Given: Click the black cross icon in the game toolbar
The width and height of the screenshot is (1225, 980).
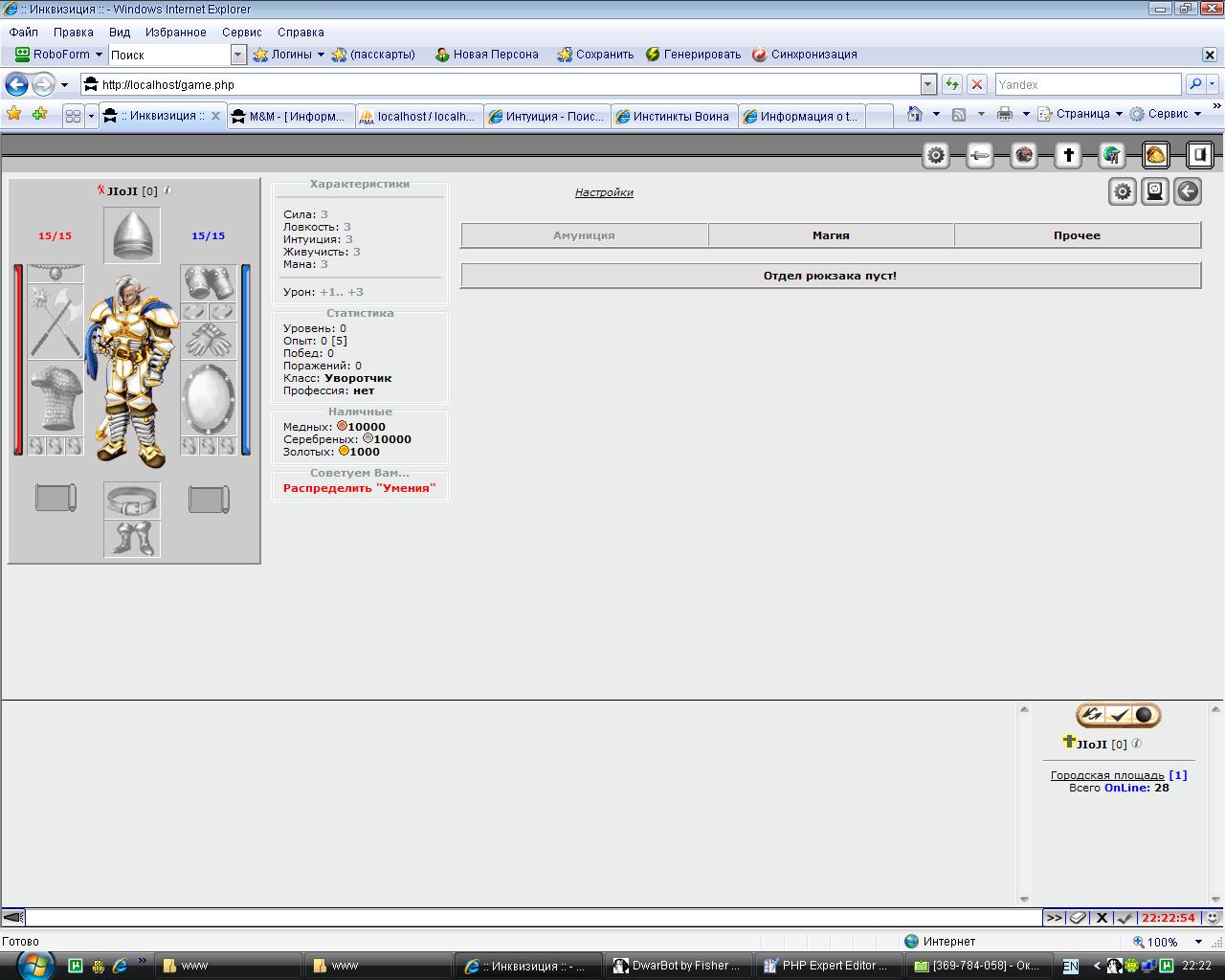Looking at the screenshot, I should (1068, 155).
